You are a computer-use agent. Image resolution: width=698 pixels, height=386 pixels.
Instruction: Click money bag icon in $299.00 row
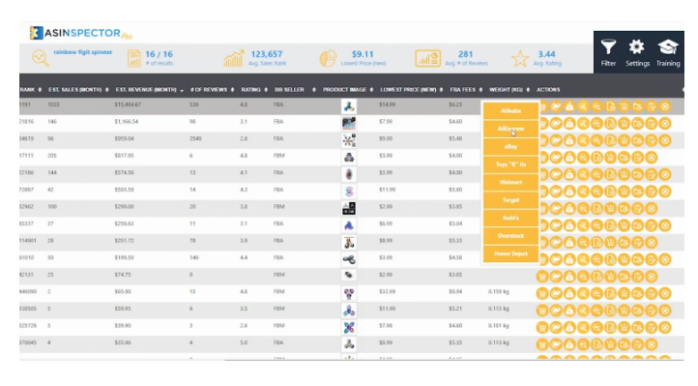(569, 208)
